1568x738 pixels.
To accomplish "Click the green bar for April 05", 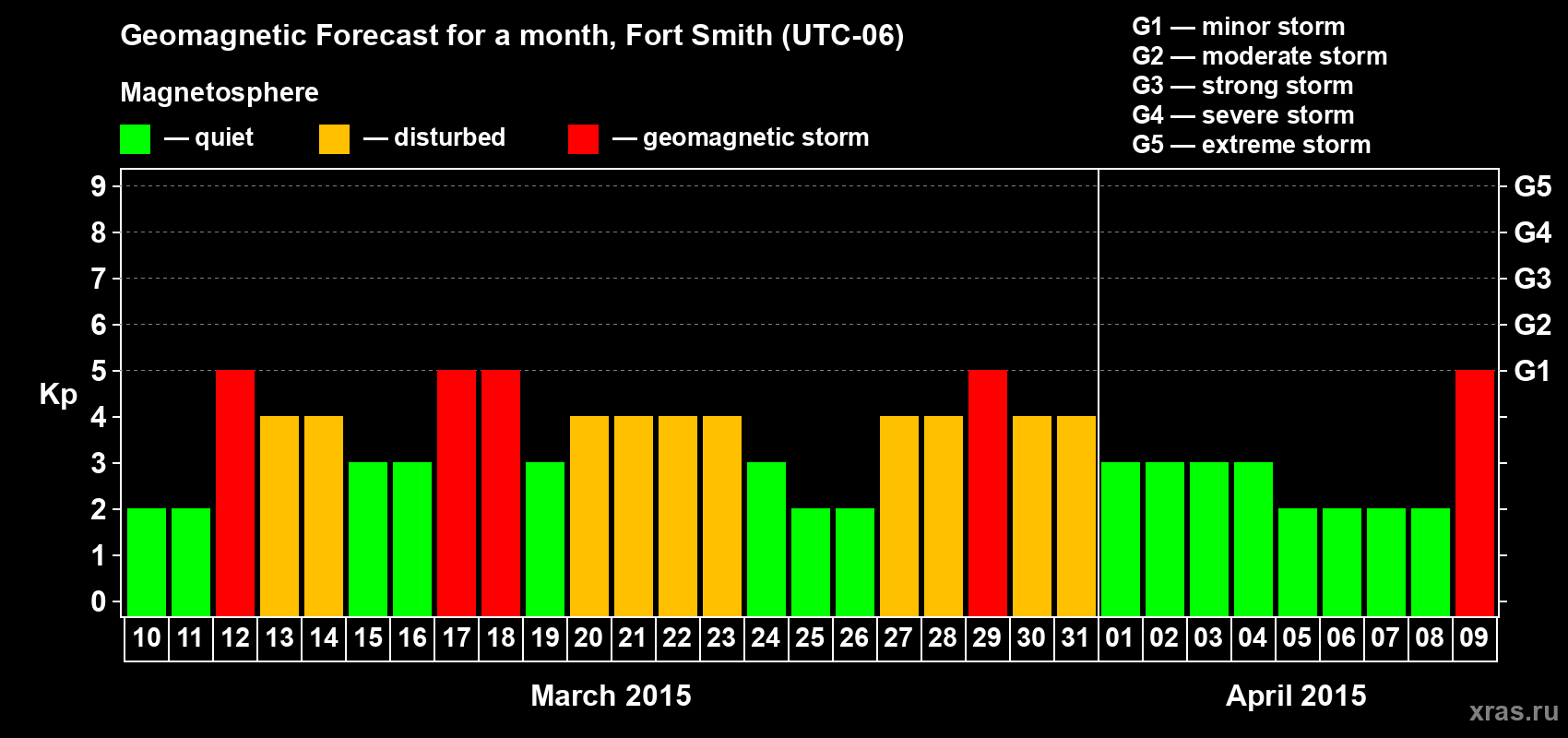I will coord(1298,562).
